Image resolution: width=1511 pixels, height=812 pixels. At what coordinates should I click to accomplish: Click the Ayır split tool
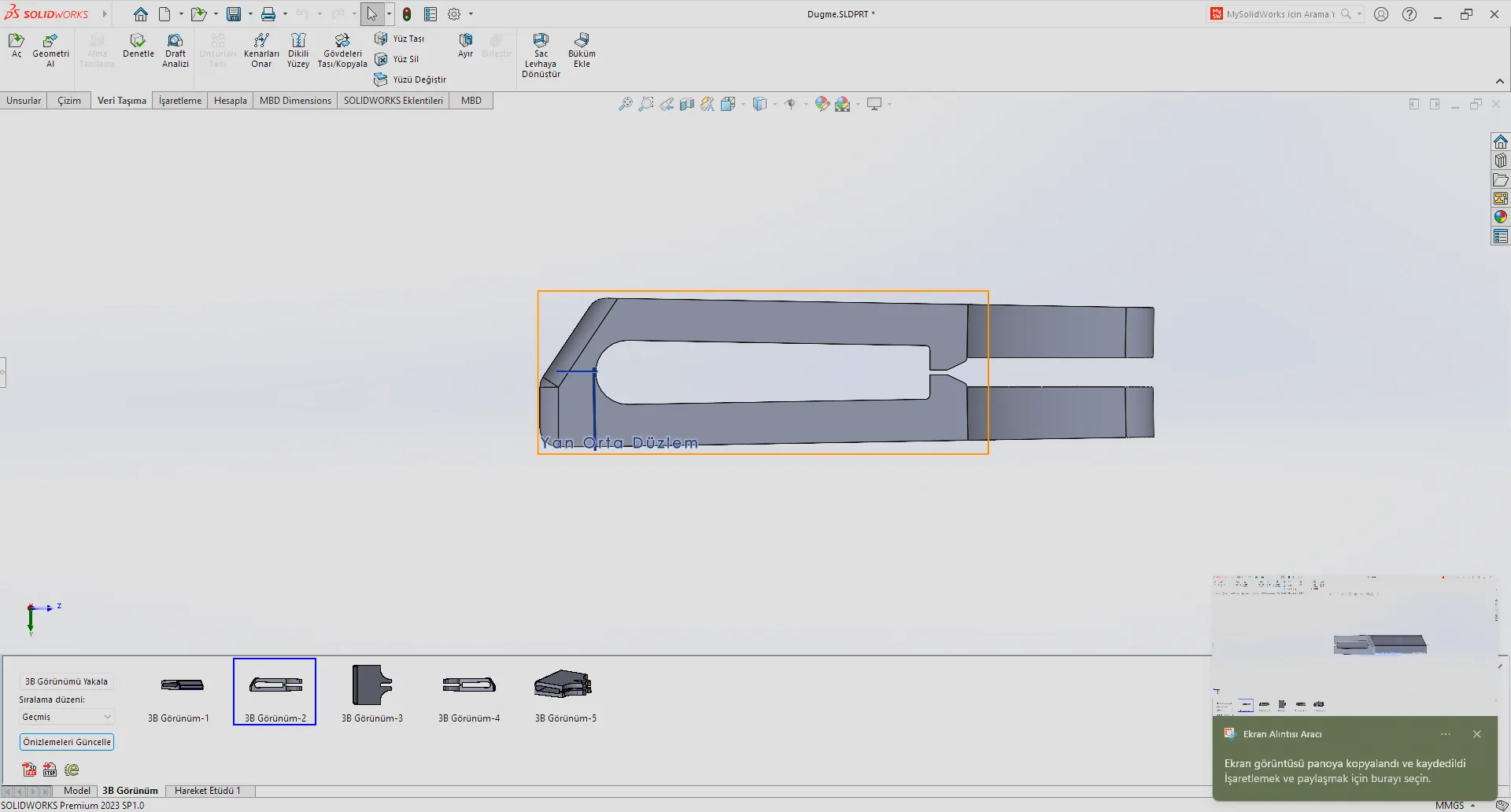tap(466, 46)
